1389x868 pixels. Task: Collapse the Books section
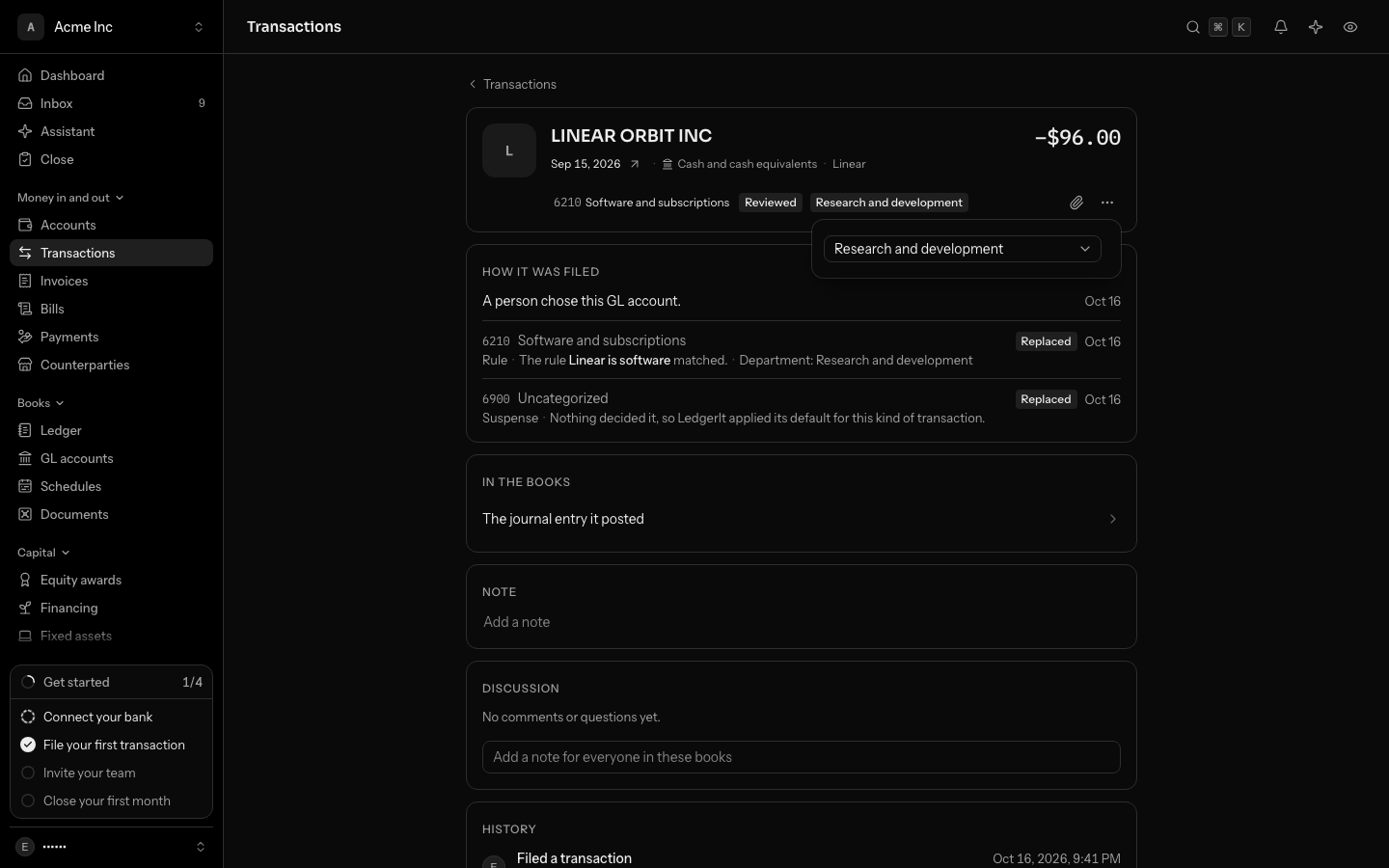click(41, 403)
